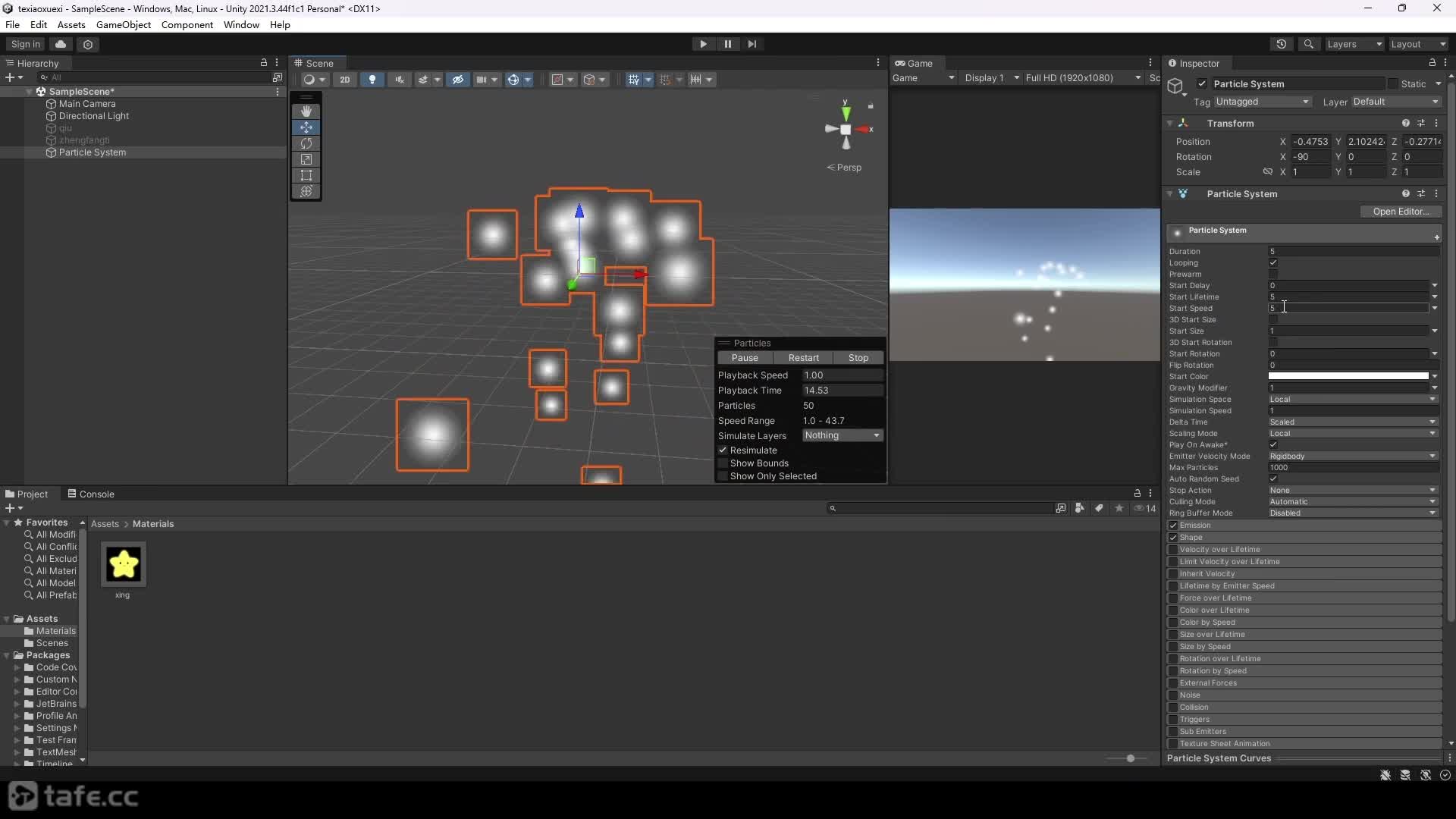
Task: Select the Move tool in Scene toolbar
Action: 306,127
